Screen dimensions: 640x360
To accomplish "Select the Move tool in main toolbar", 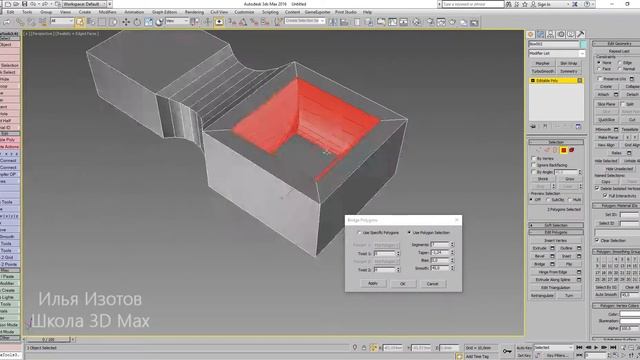I will click(126, 22).
